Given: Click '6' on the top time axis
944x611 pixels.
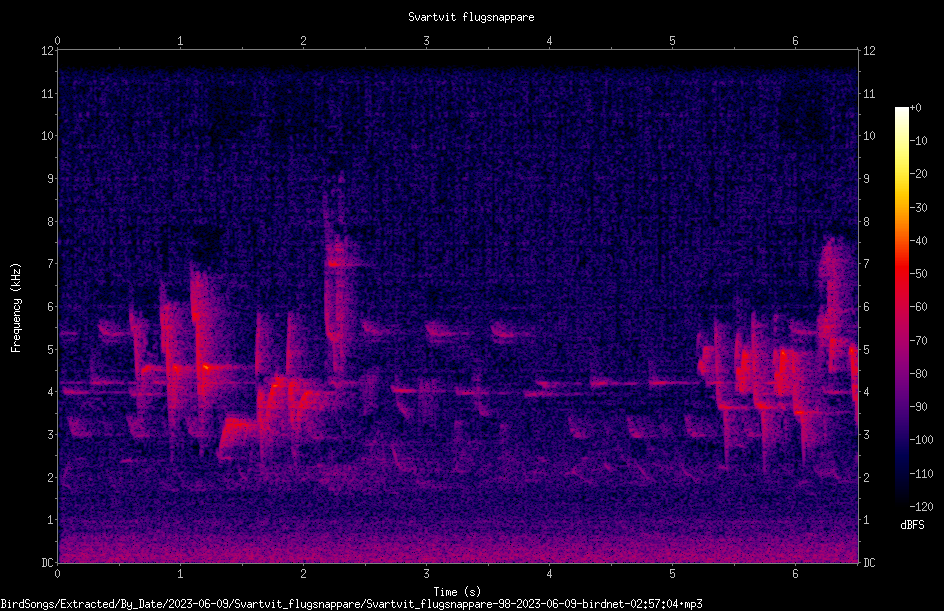Looking at the screenshot, I should pos(795,41).
